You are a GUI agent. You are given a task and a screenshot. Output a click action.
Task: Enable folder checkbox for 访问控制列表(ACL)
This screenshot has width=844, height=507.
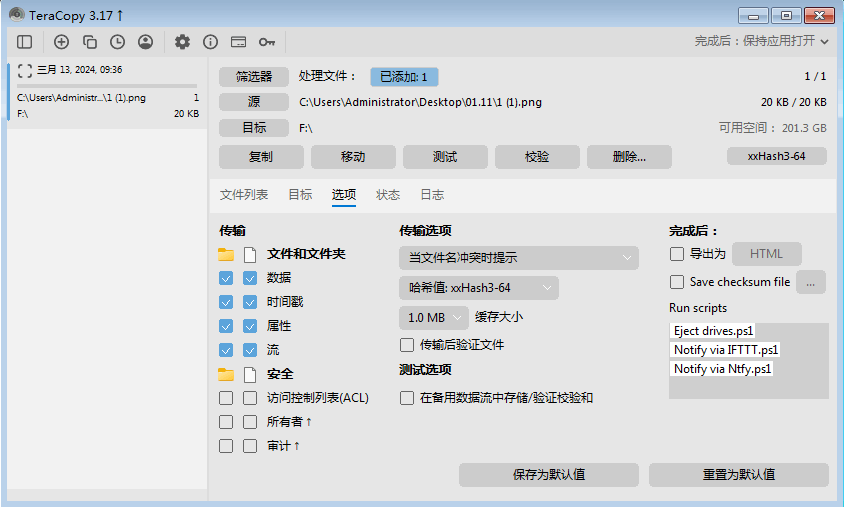226,398
